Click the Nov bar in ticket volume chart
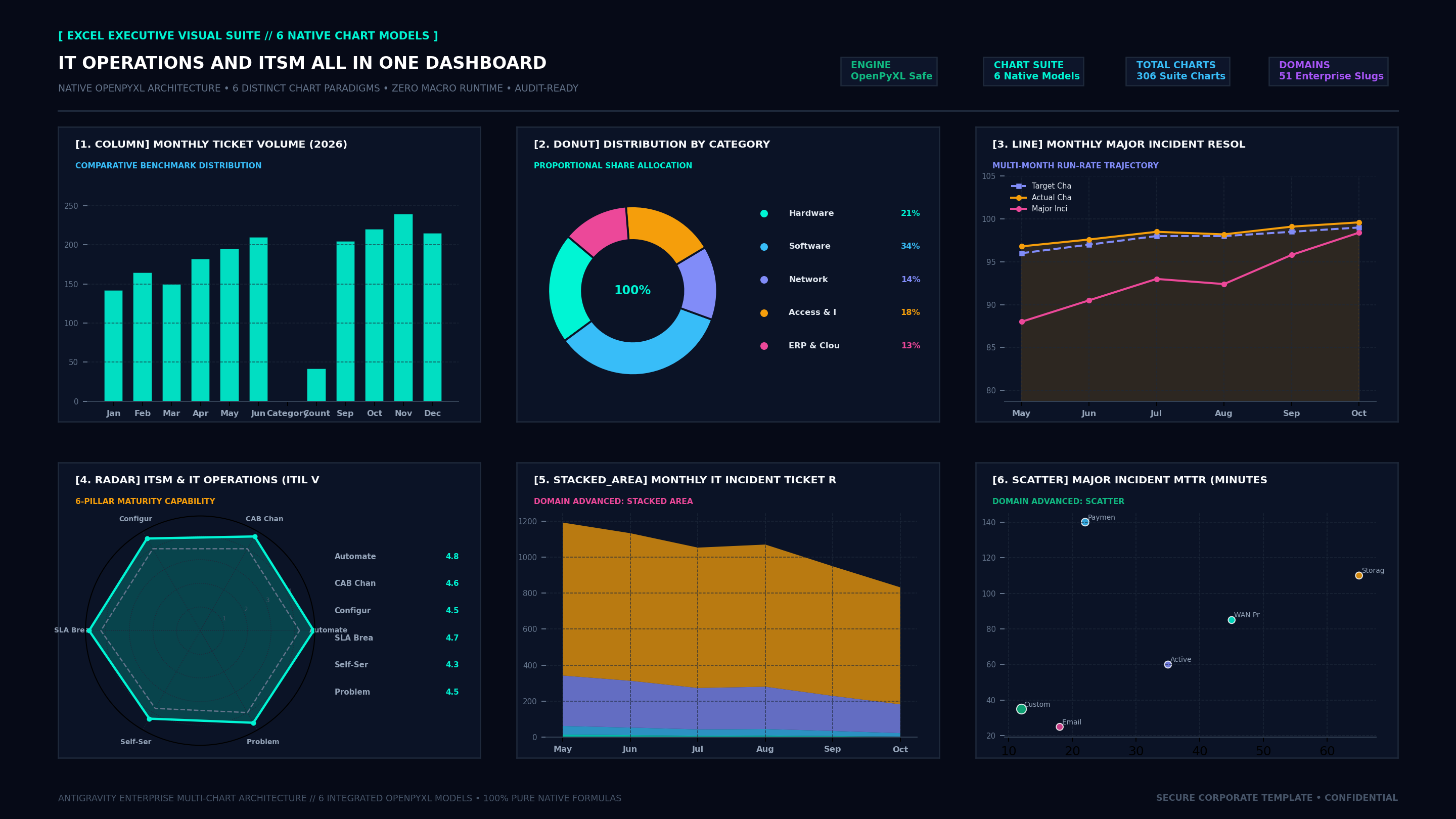Screen dimensions: 1456x819 pos(403,307)
